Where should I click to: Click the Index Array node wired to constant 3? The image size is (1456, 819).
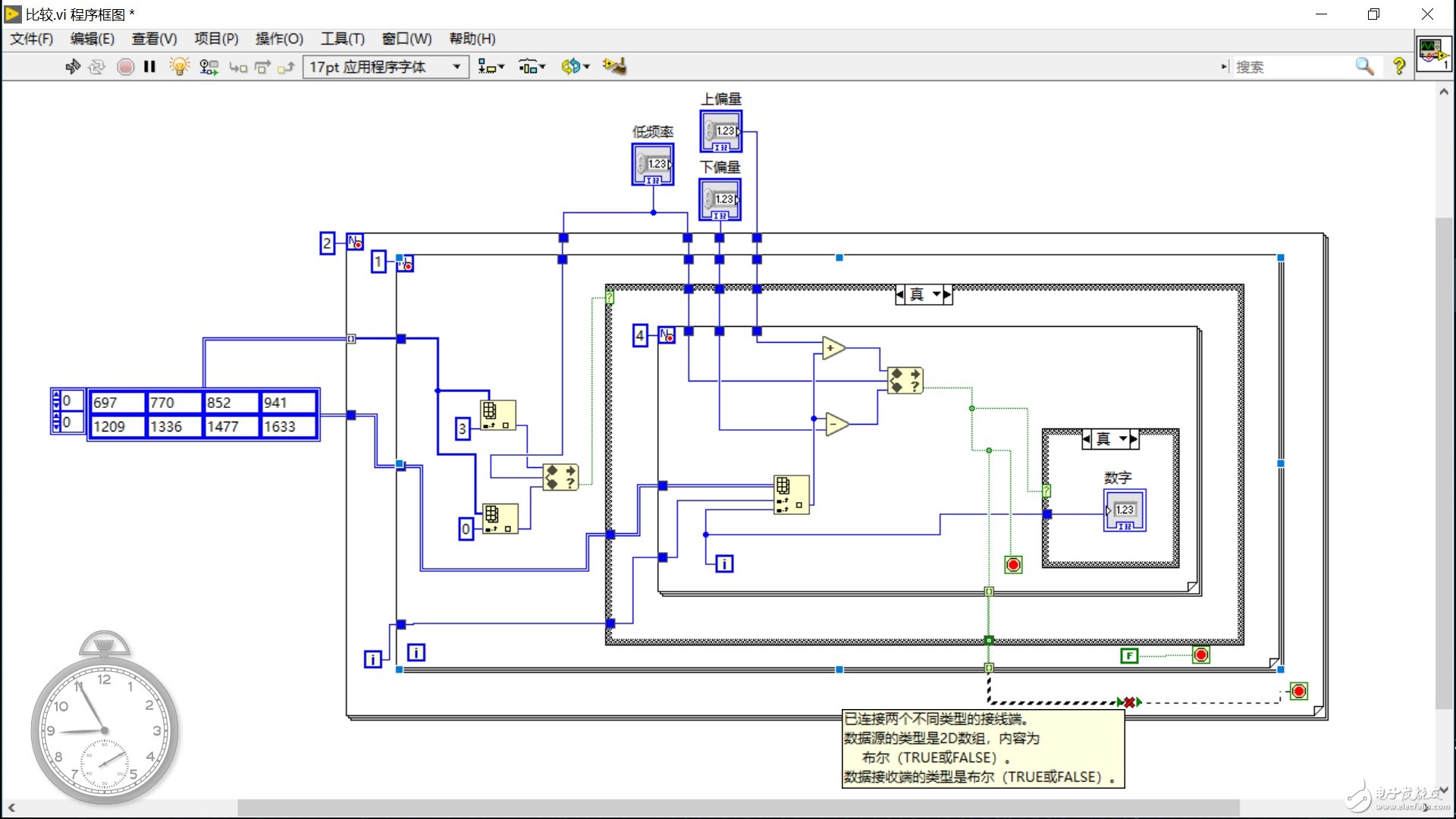pyautogui.click(x=497, y=416)
